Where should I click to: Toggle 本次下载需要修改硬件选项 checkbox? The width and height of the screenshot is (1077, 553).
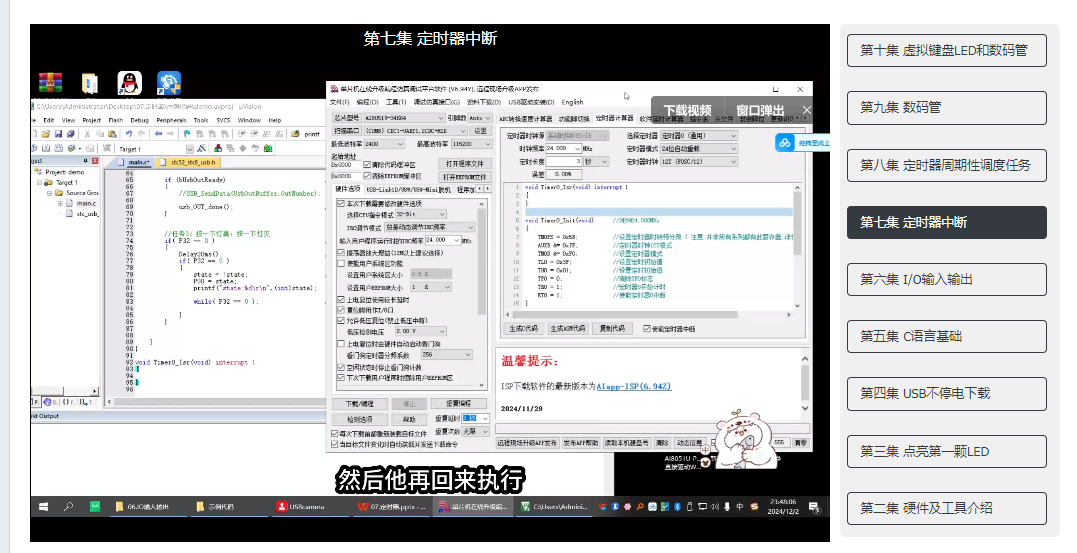click(x=341, y=203)
